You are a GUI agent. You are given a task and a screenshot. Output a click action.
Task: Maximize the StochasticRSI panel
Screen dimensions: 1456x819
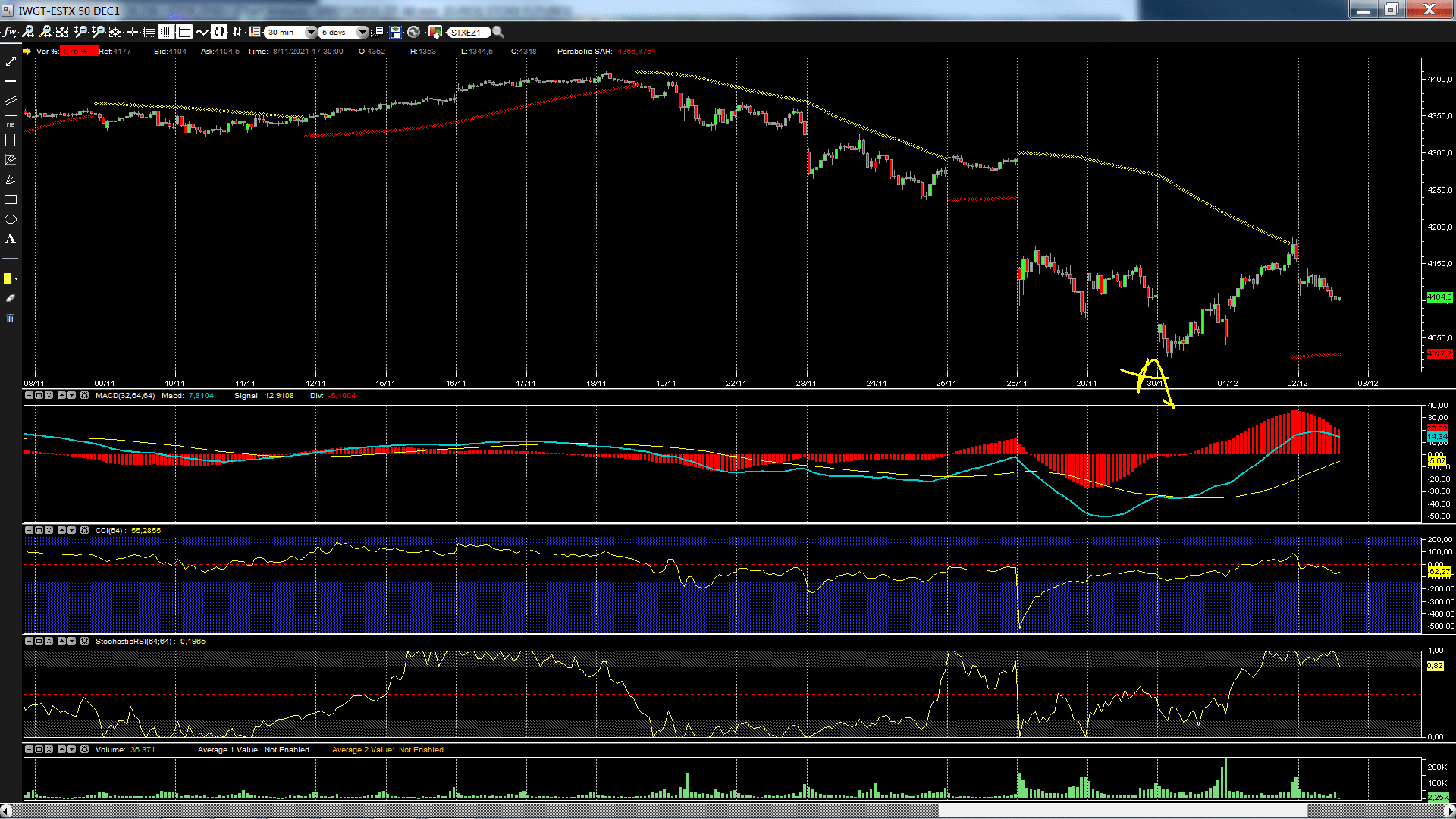[x=39, y=641]
